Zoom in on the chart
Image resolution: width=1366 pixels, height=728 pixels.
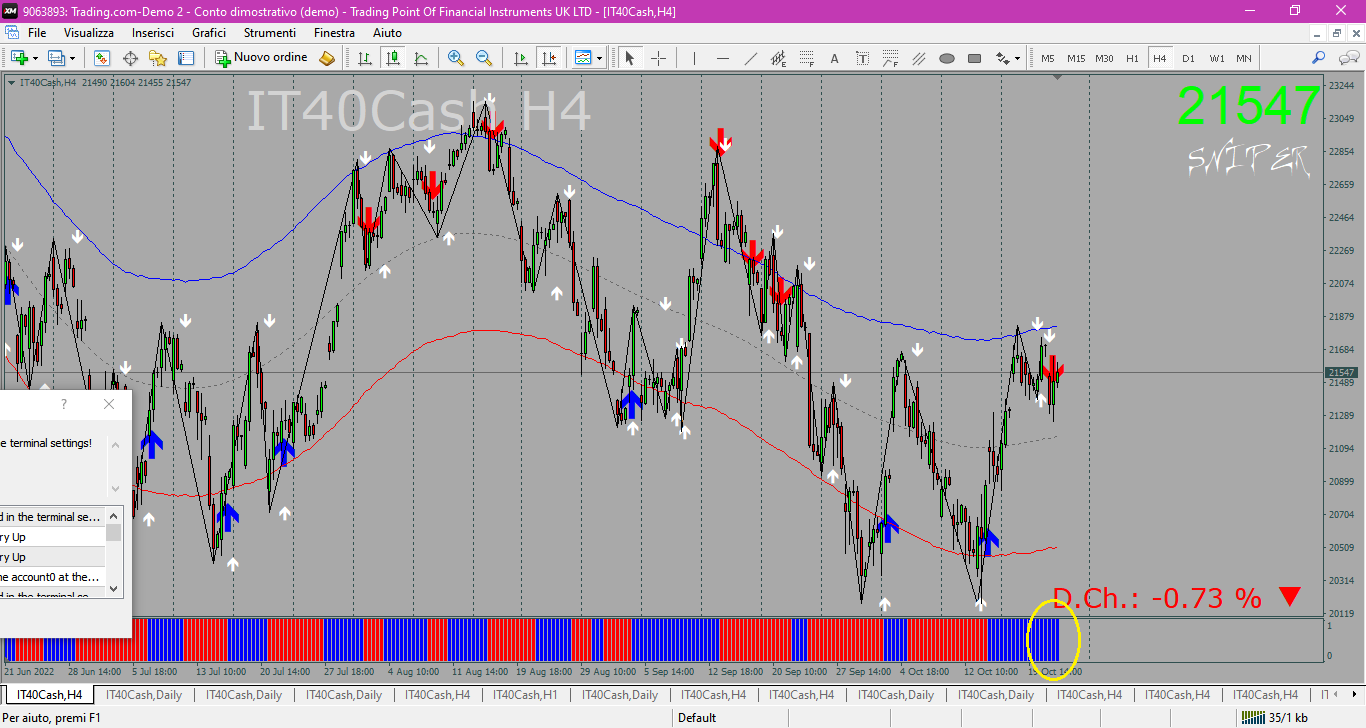(x=456, y=58)
